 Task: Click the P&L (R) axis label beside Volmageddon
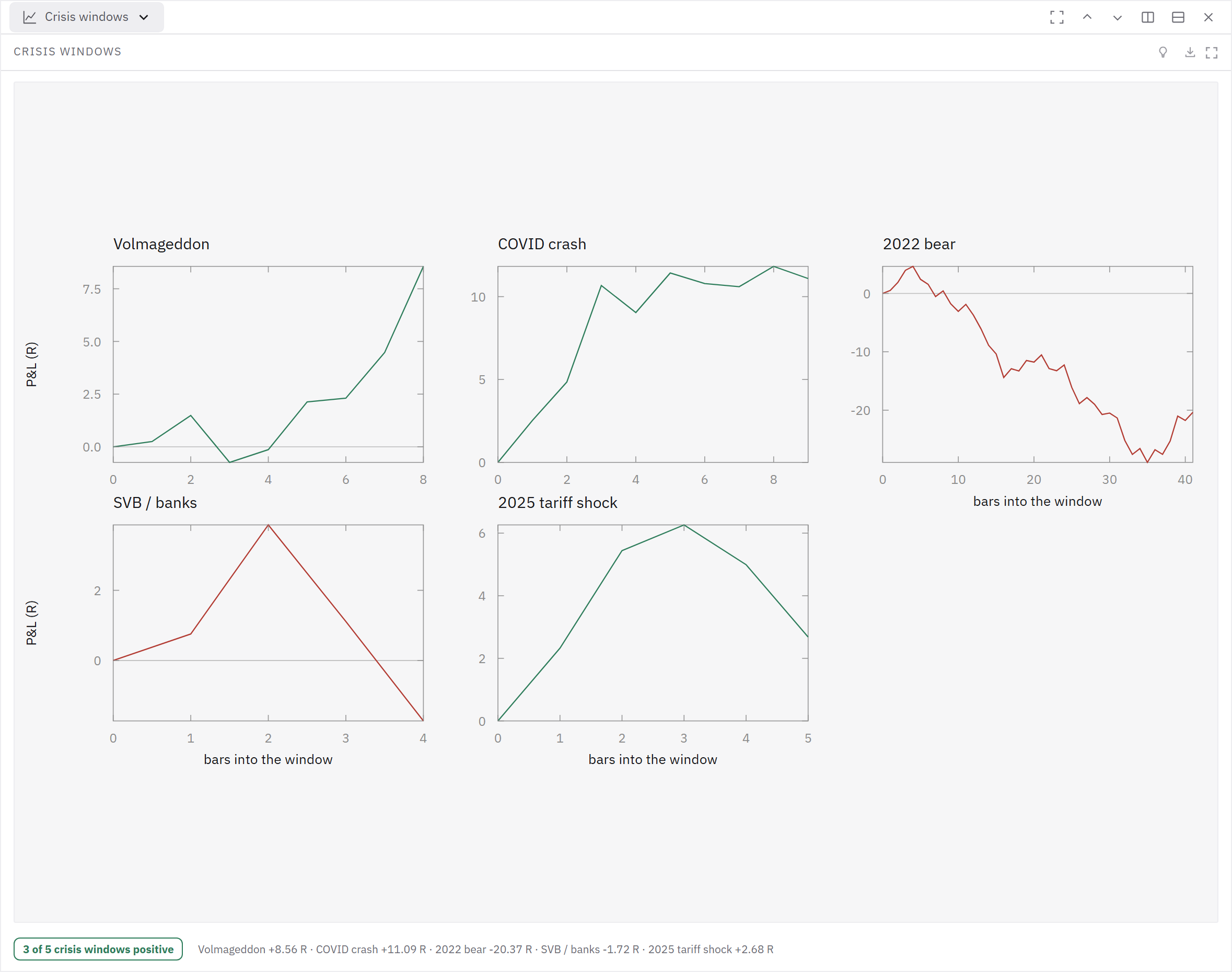click(31, 364)
